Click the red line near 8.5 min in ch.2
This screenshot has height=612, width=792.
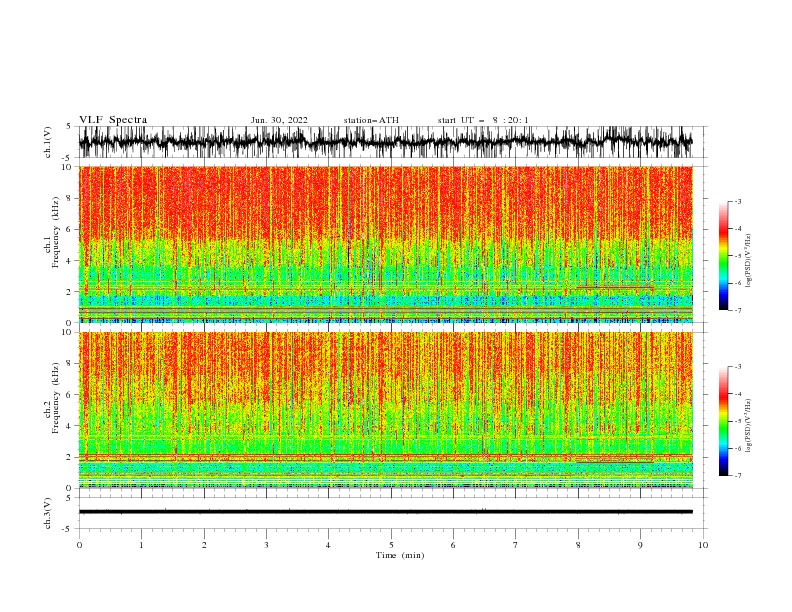coord(615,461)
